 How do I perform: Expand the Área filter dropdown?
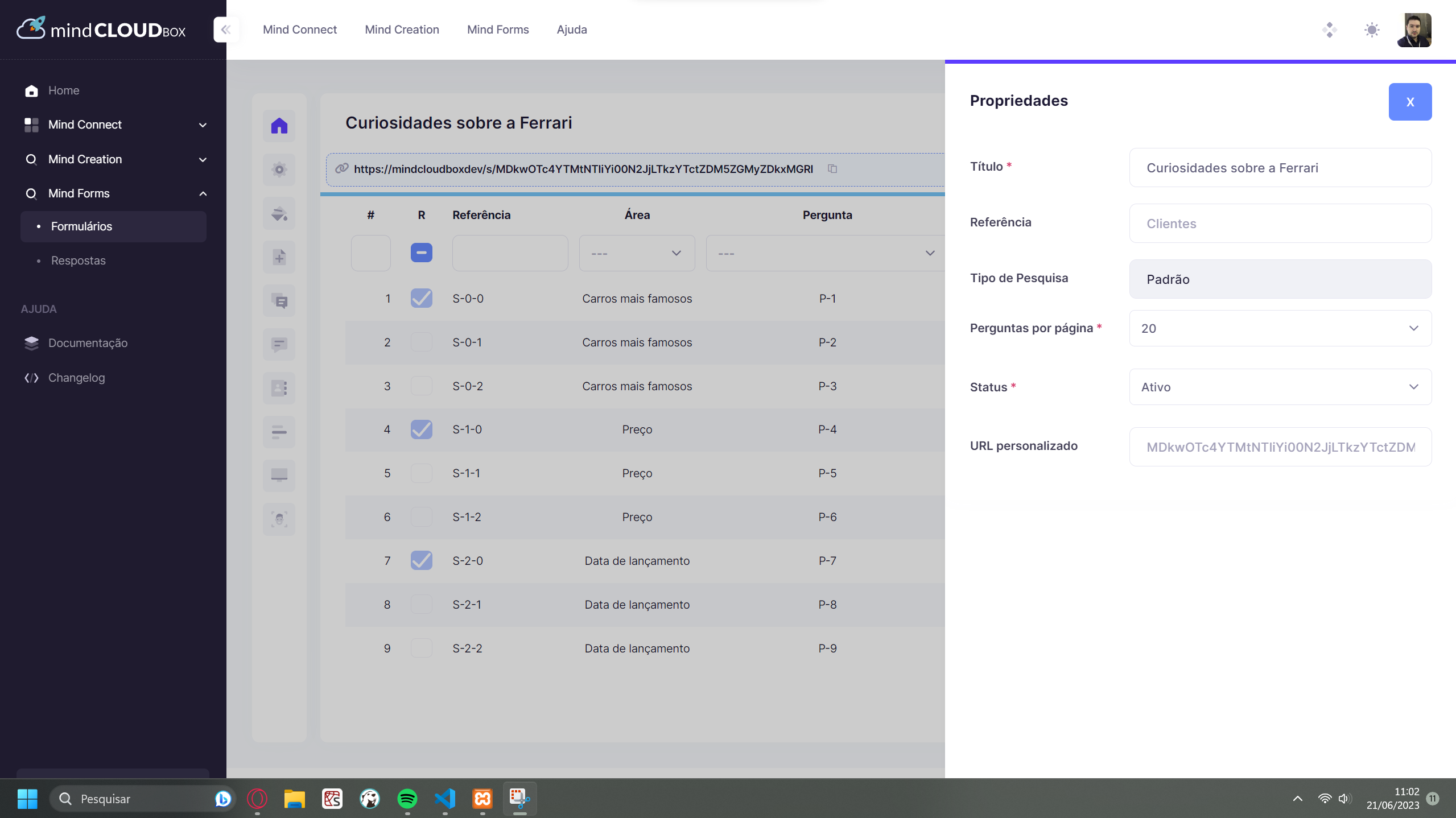[x=637, y=253]
